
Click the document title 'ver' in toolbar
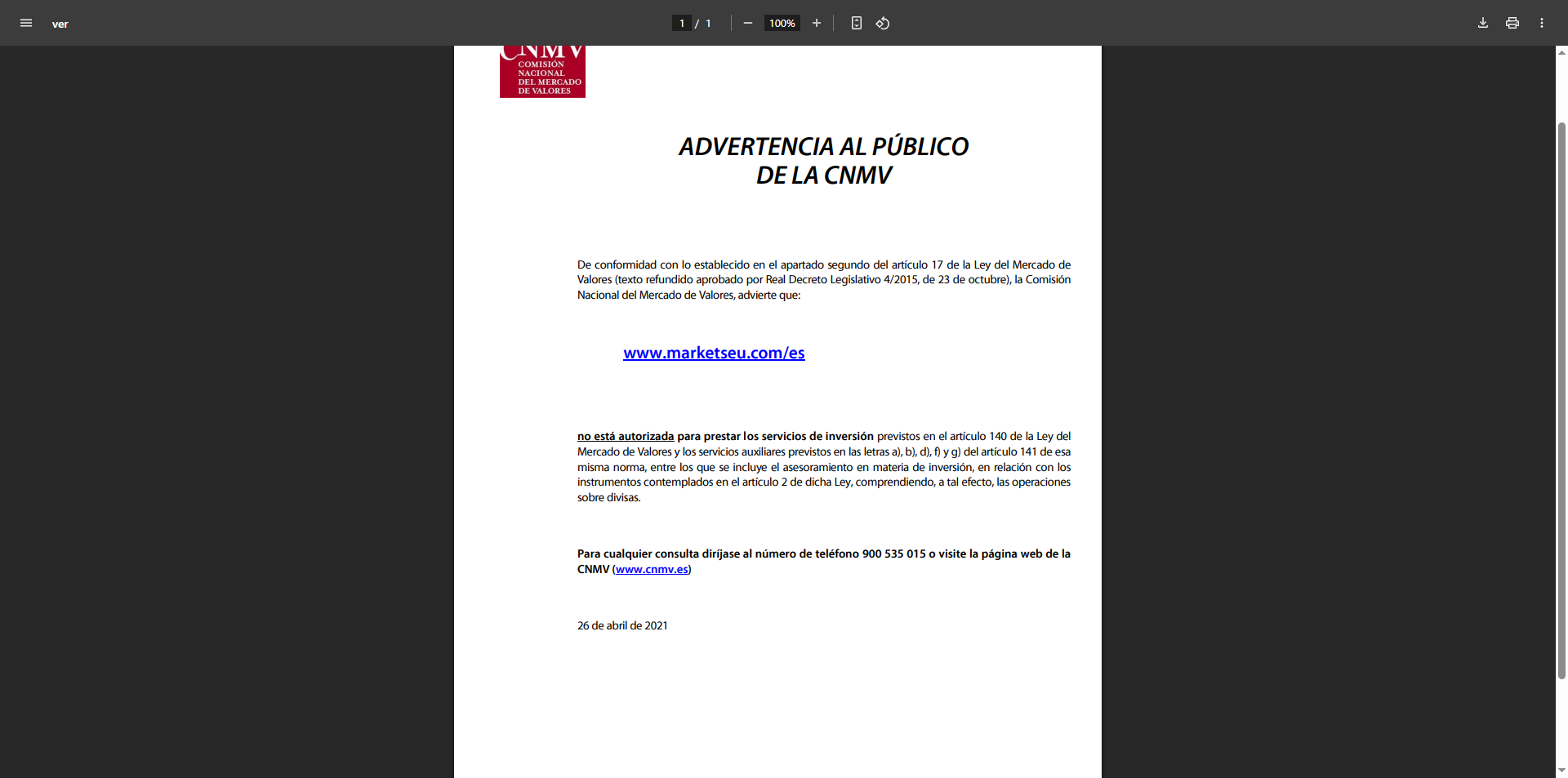tap(60, 24)
